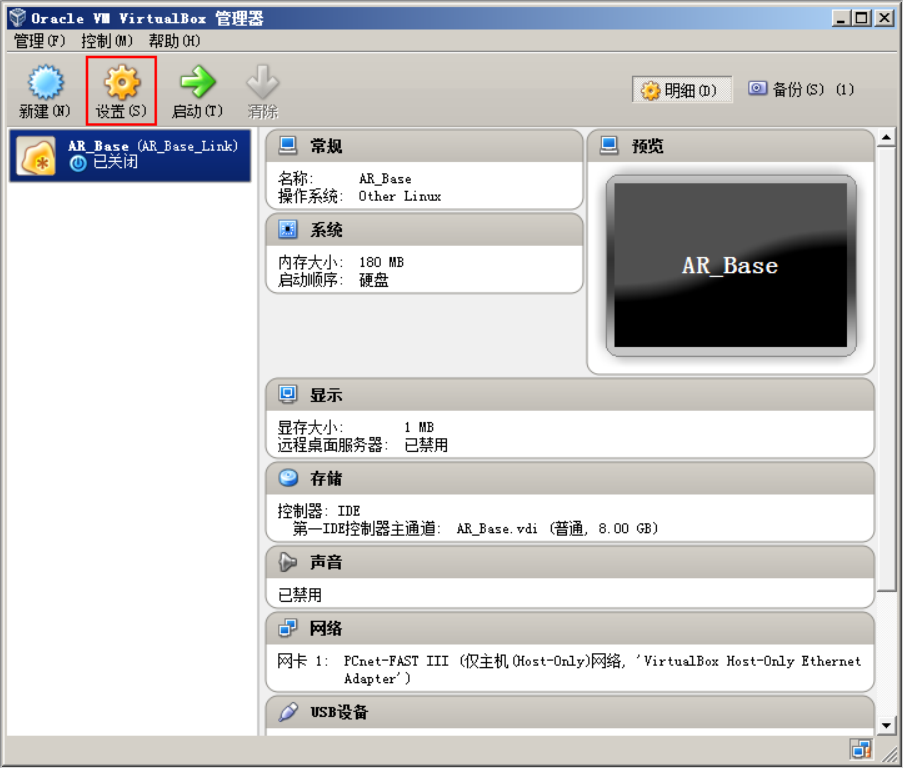903x768 pixels.
Task: Click the 'AR_Base.vdi (普通, 8.00 GB)' entry
Action: click(557, 529)
